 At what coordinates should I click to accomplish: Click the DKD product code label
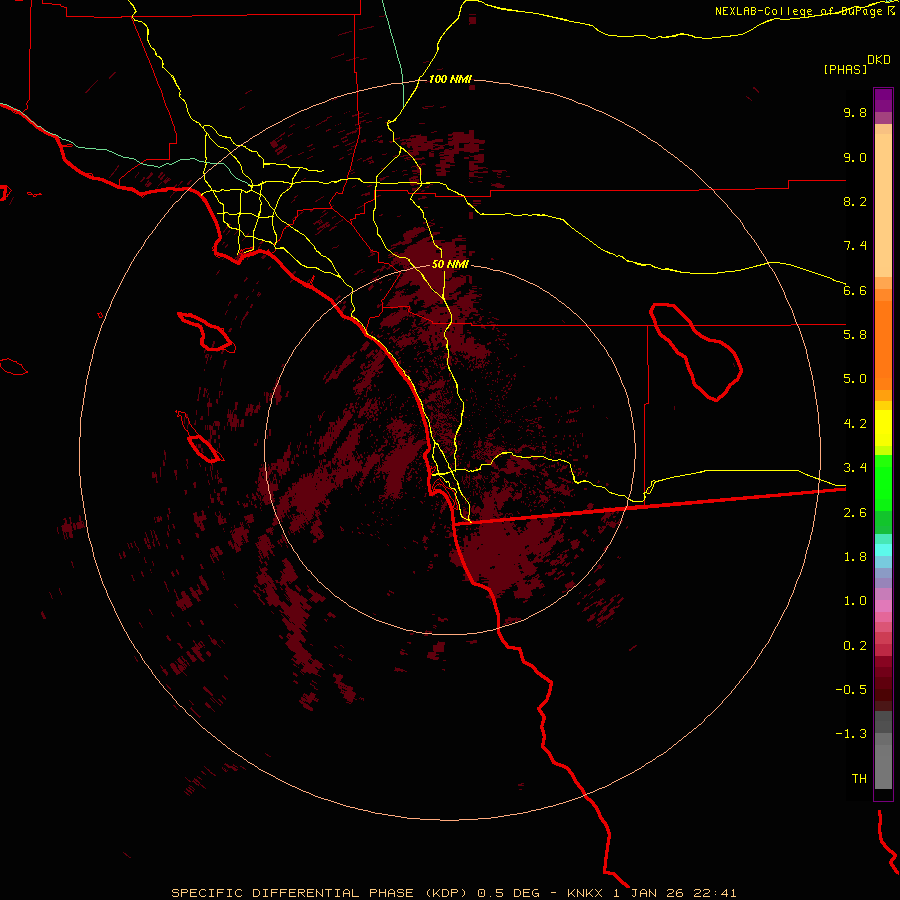pyautogui.click(x=879, y=60)
